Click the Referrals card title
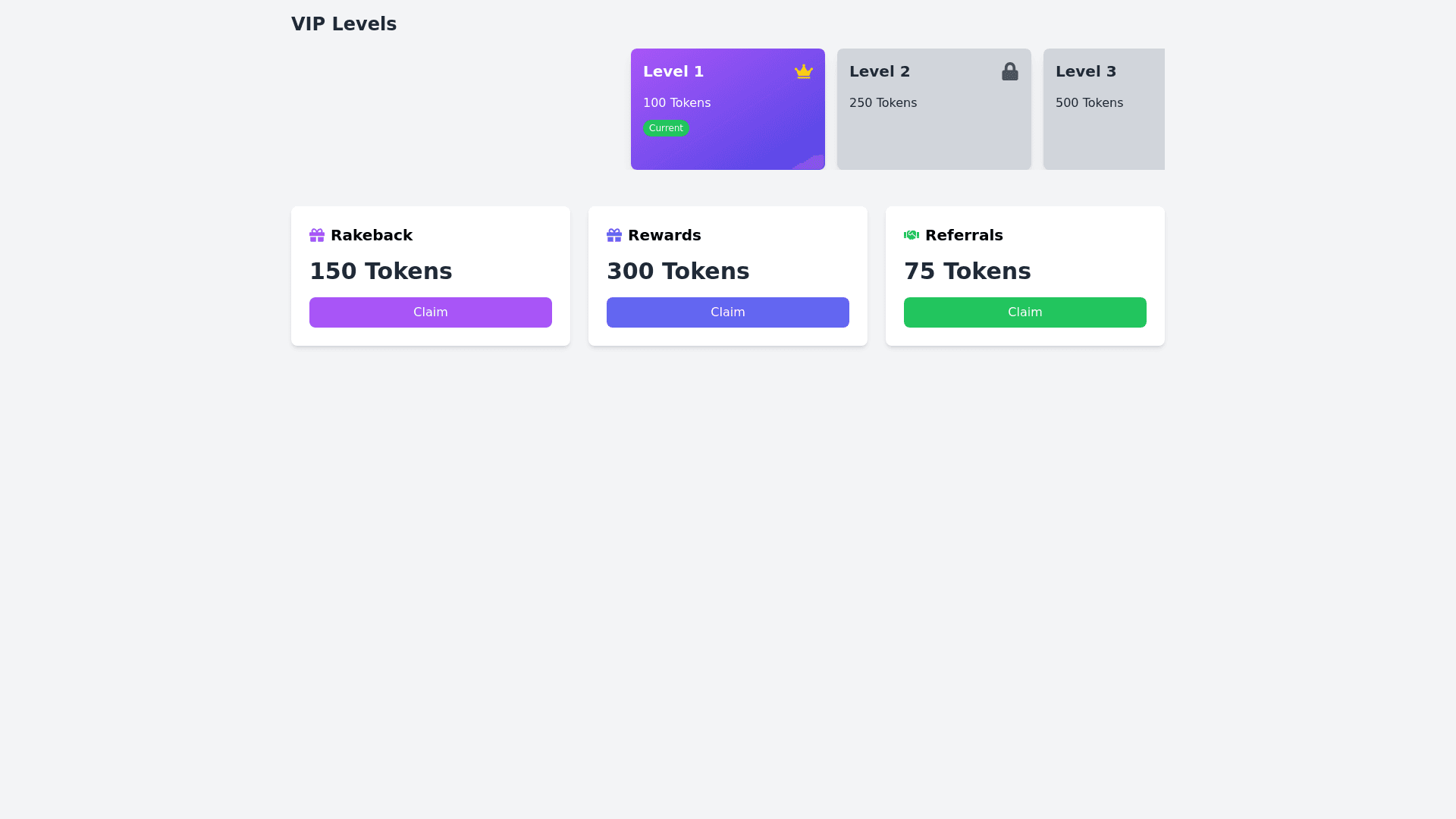Screen dimensions: 1456x819 (964, 235)
